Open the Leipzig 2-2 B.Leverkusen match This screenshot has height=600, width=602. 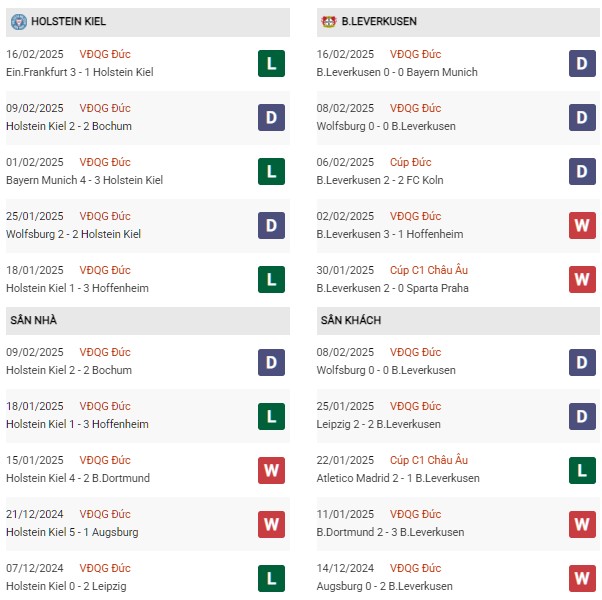(378, 424)
